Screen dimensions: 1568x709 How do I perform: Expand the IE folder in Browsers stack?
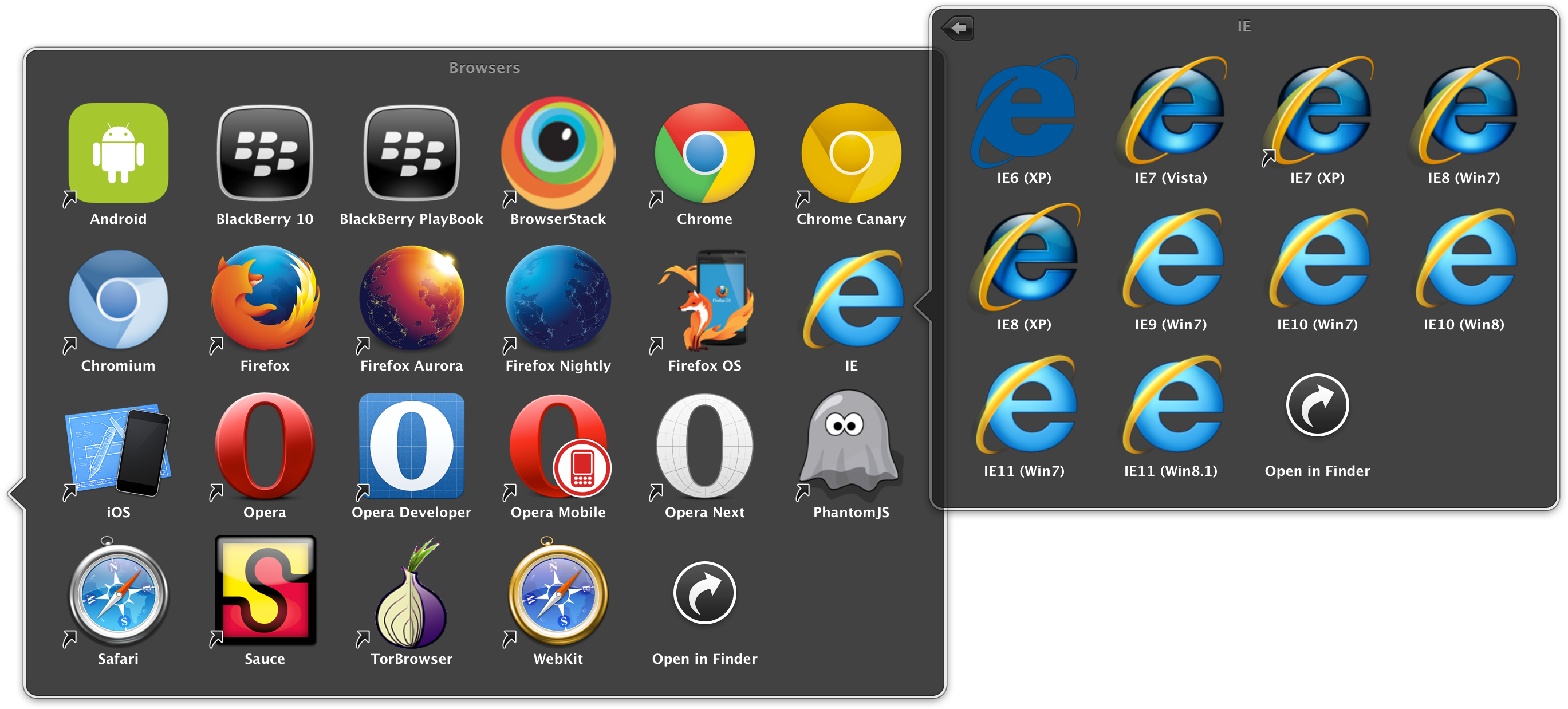pyautogui.click(x=851, y=300)
